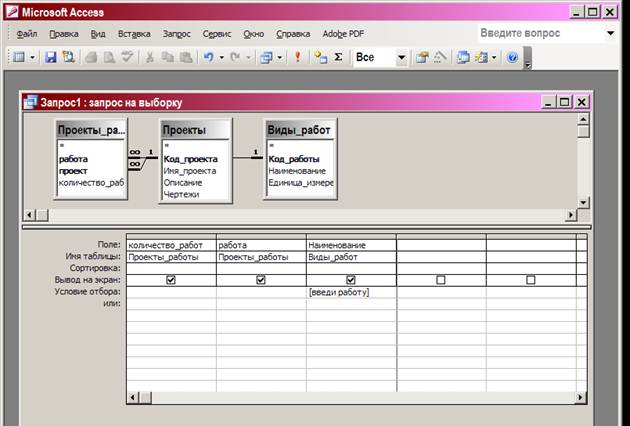Click the 'Введите вопрос' help input box
Screen dimensions: 630x426
tap(541, 33)
